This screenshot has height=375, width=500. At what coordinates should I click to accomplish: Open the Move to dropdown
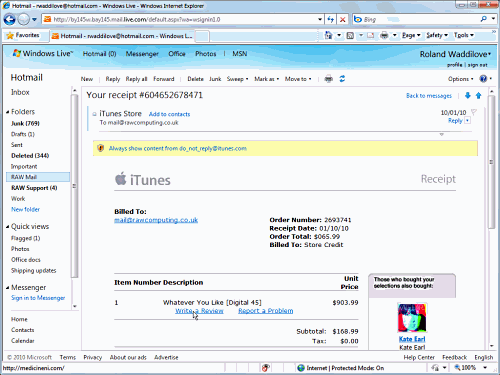(x=298, y=79)
